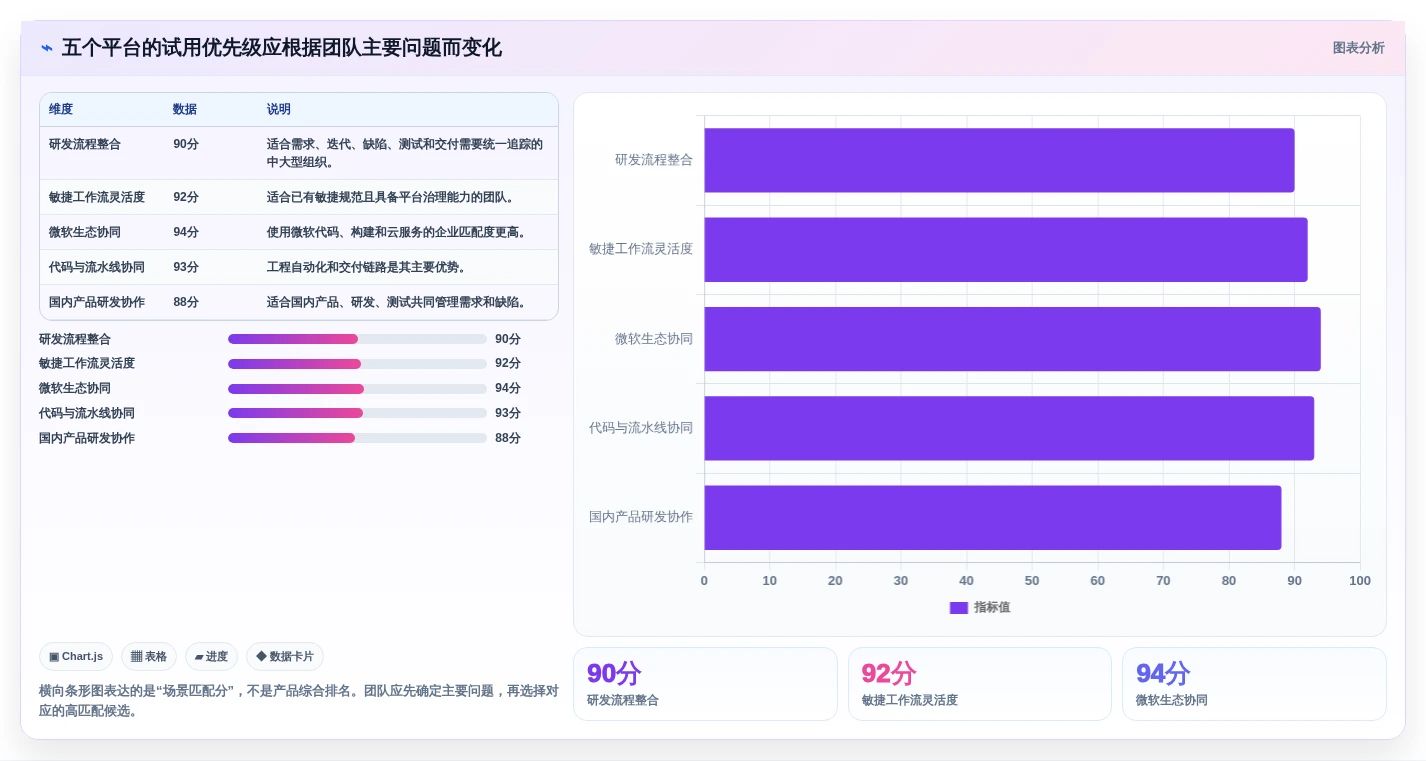
Task: Click 88分 value beside progress bar
Action: pos(508,438)
